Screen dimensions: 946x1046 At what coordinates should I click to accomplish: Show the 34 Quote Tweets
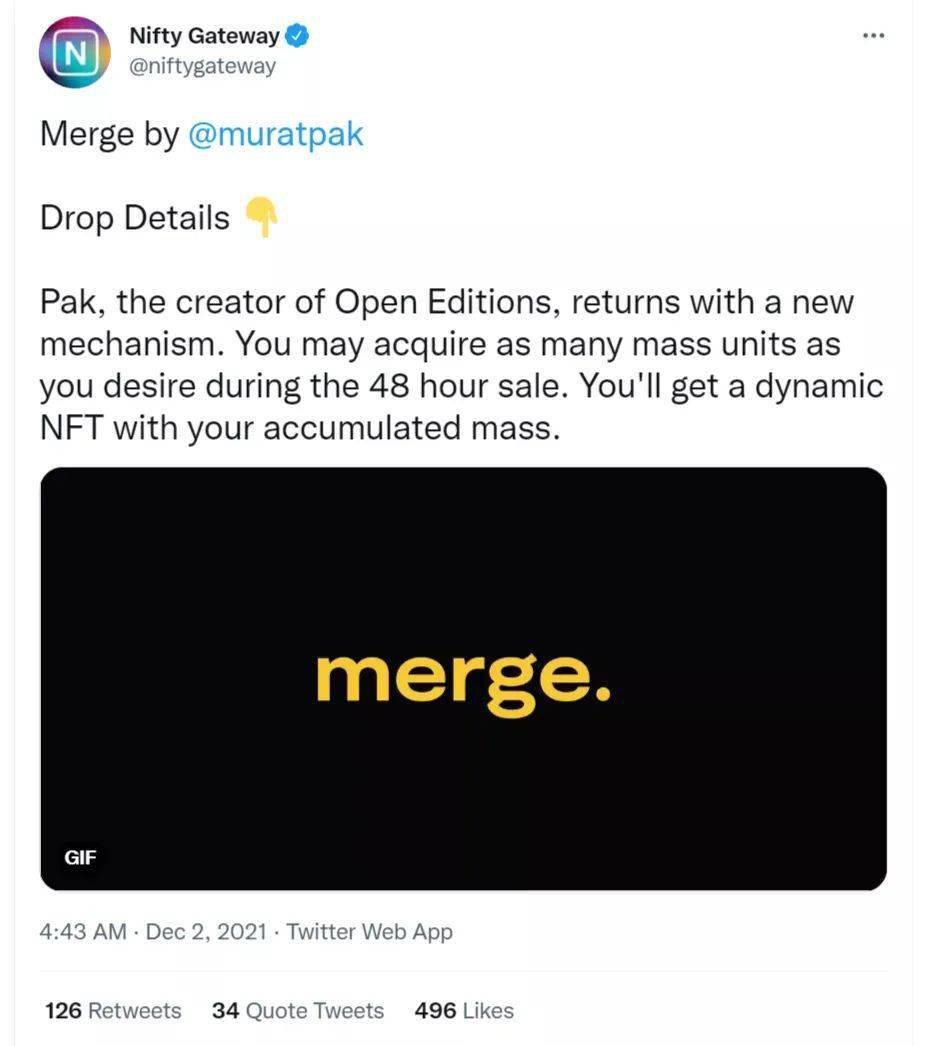[x=298, y=1011]
